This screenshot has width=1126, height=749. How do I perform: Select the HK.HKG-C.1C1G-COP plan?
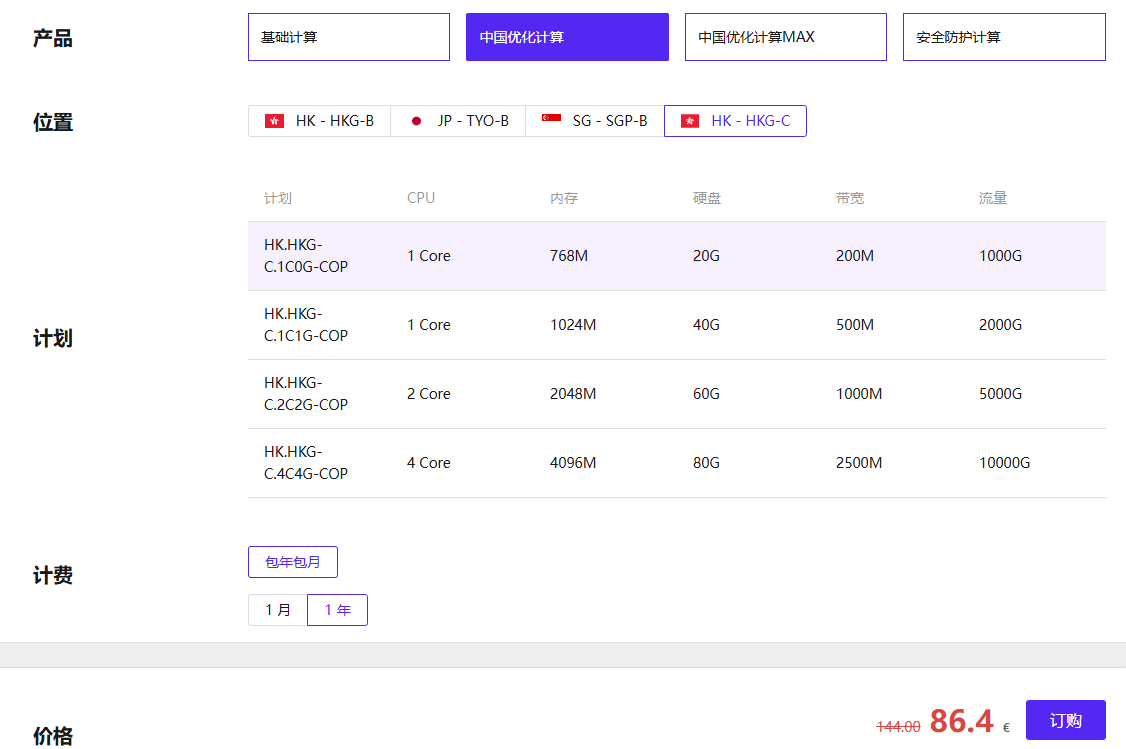pyautogui.click(x=676, y=325)
